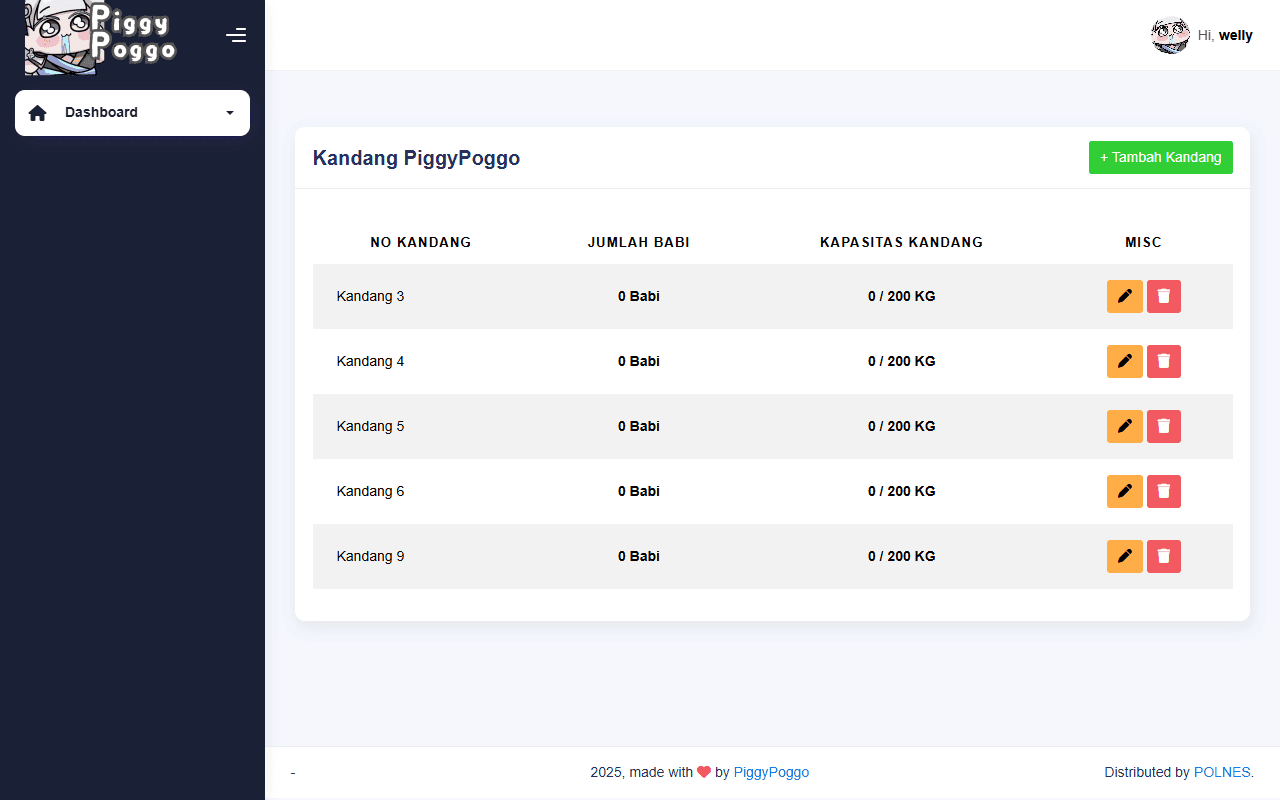Click the 0 / 200 KG capacity for Kandang 4
Screen dimensions: 1280x800
tap(902, 361)
